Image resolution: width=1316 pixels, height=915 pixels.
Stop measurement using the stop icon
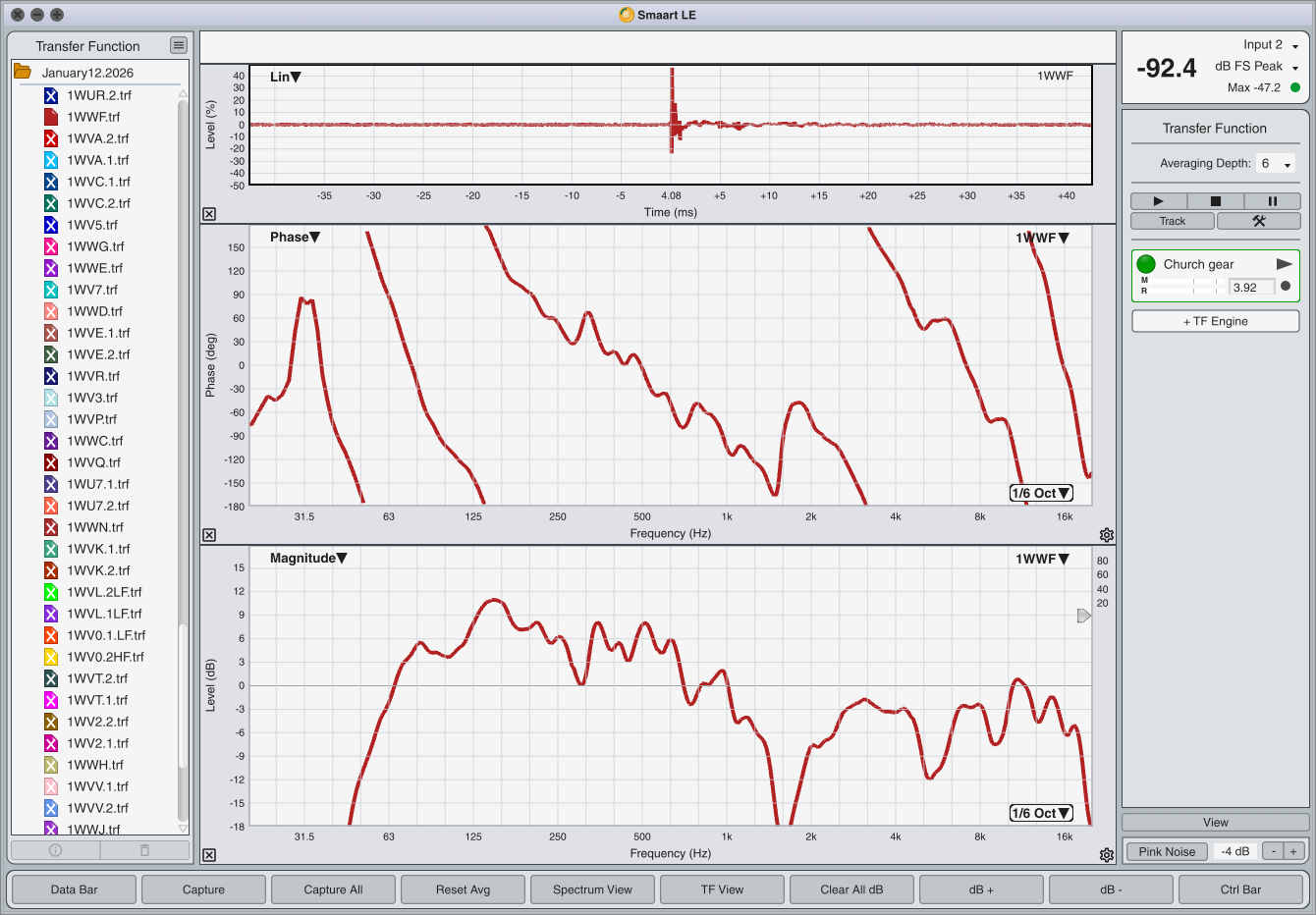pyautogui.click(x=1215, y=200)
